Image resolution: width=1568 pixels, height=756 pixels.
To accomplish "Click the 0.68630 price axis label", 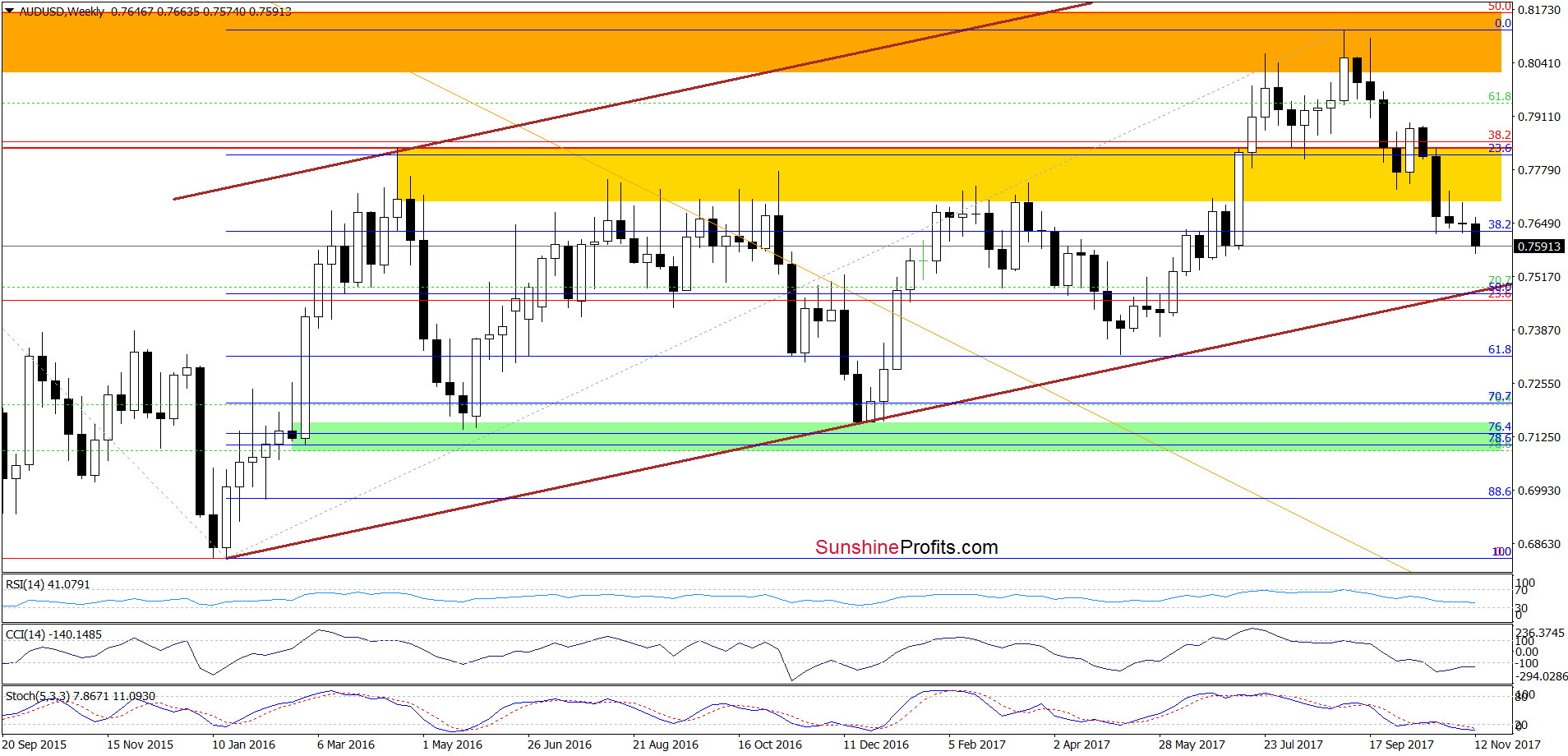I will 1539,544.
